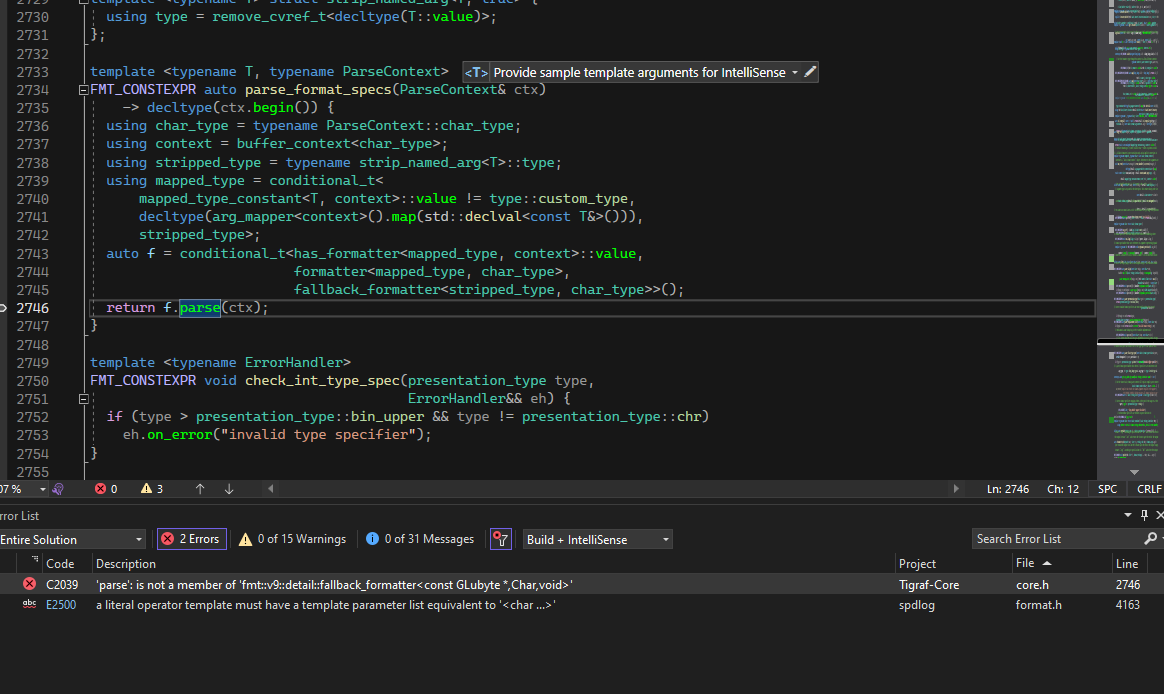1164x694 pixels.
Task: Click the up arrow to jump to previous issue
Action: 199,489
